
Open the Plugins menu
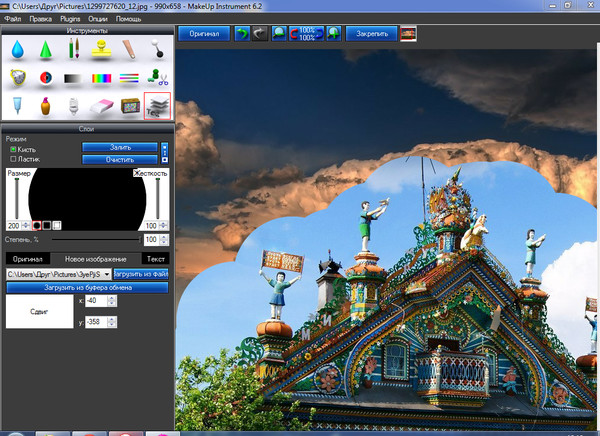[x=70, y=19]
